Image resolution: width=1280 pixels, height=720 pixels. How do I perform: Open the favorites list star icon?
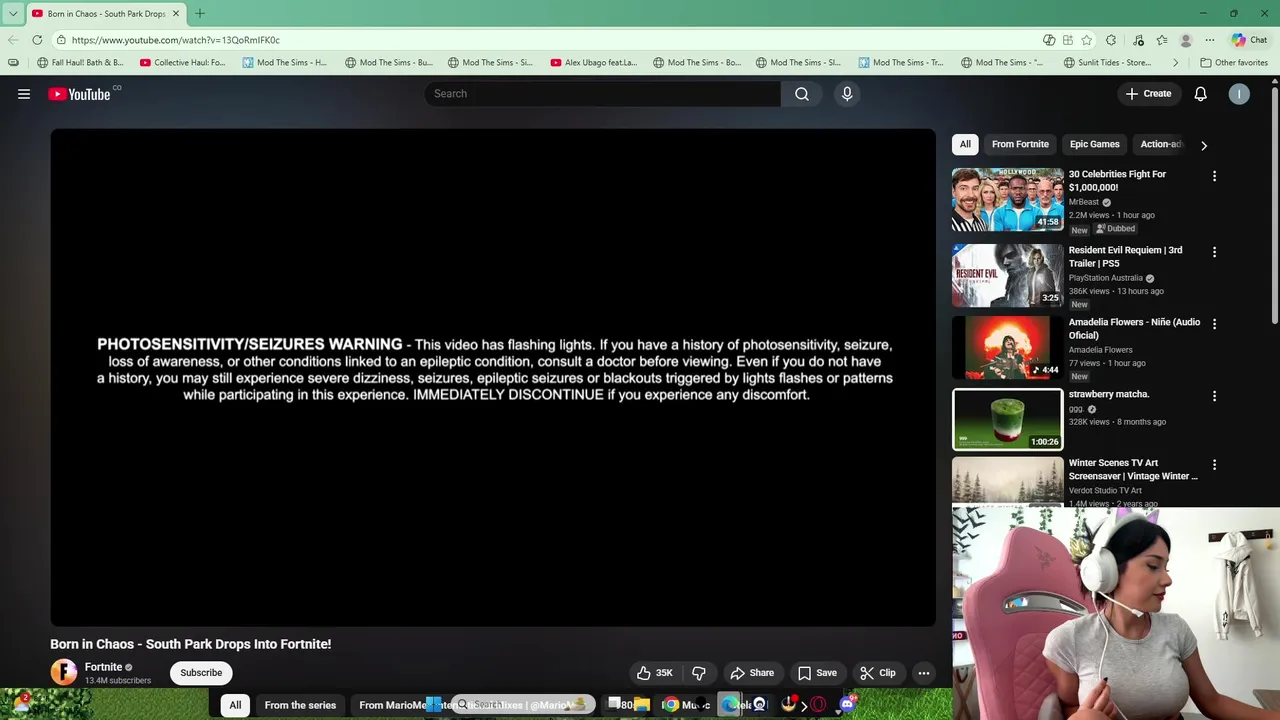coord(1162,40)
